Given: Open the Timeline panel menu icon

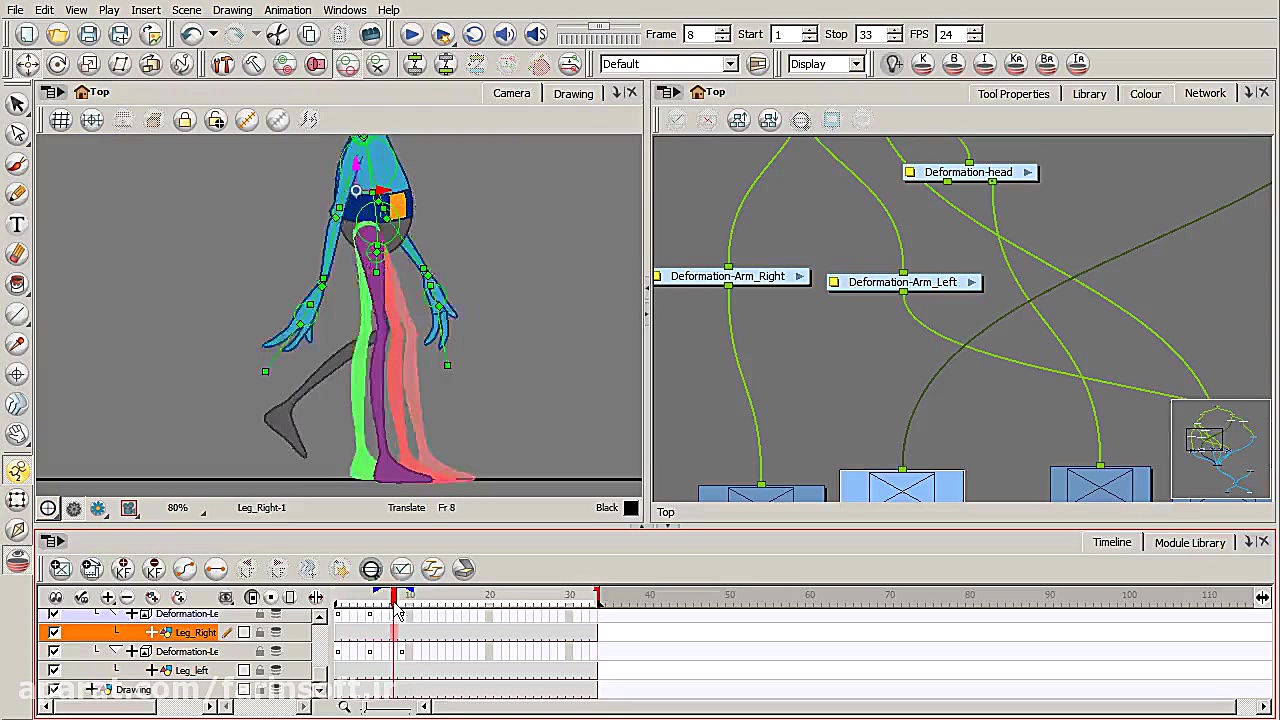Looking at the screenshot, I should pyautogui.click(x=52, y=541).
